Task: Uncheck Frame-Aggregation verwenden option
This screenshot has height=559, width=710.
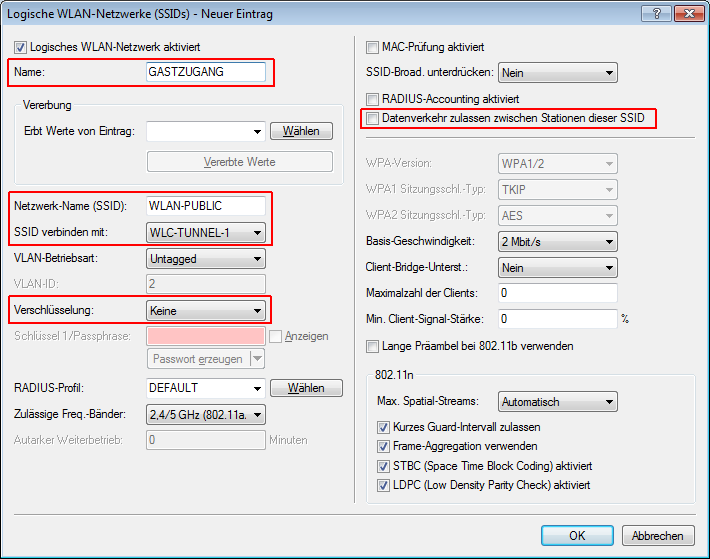Action: pos(384,446)
